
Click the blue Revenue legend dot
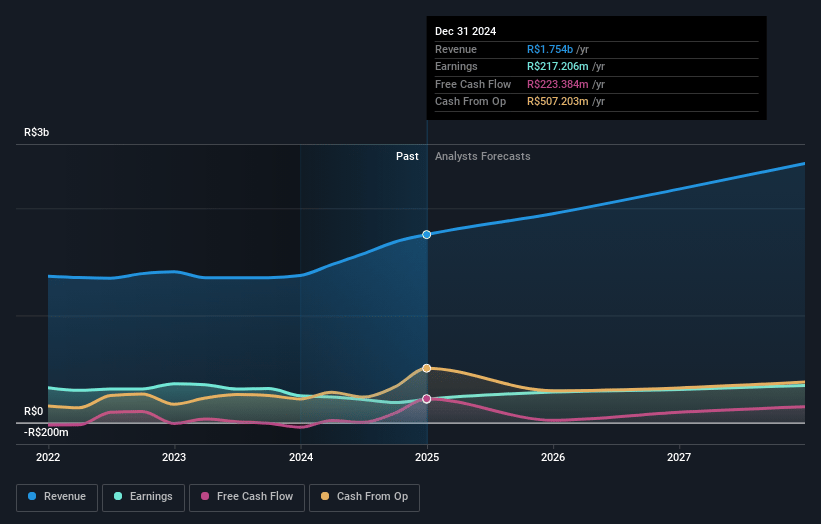[x=32, y=496]
